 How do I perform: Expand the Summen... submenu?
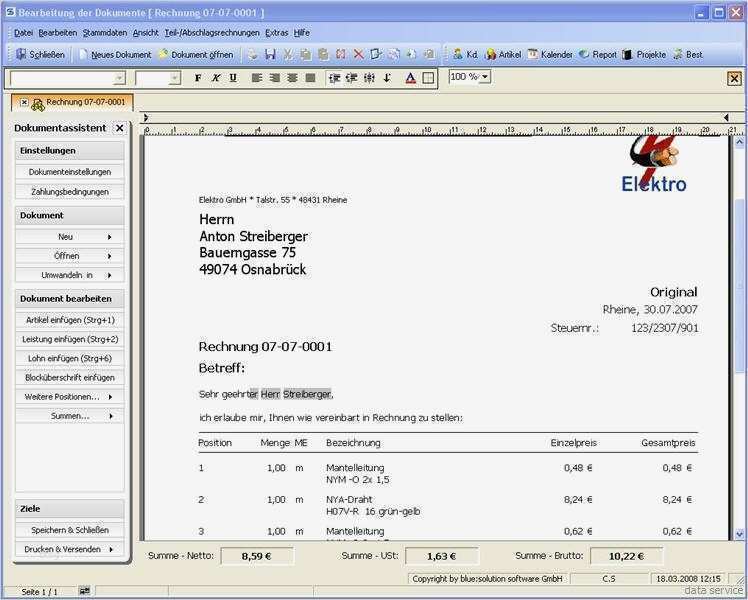tap(70, 416)
